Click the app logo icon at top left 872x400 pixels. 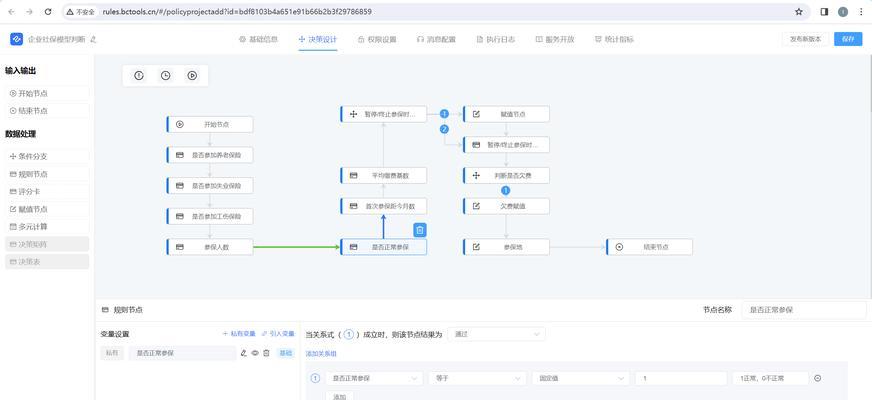click(16, 39)
